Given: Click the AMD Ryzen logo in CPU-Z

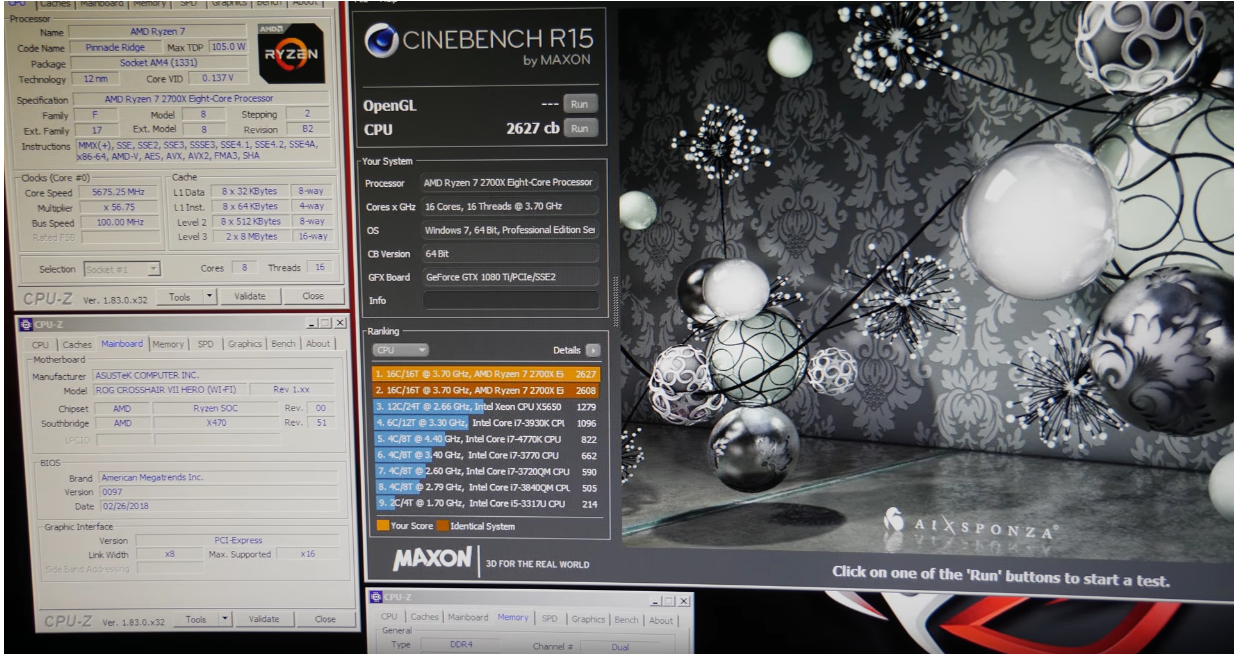Looking at the screenshot, I should pos(291,53).
